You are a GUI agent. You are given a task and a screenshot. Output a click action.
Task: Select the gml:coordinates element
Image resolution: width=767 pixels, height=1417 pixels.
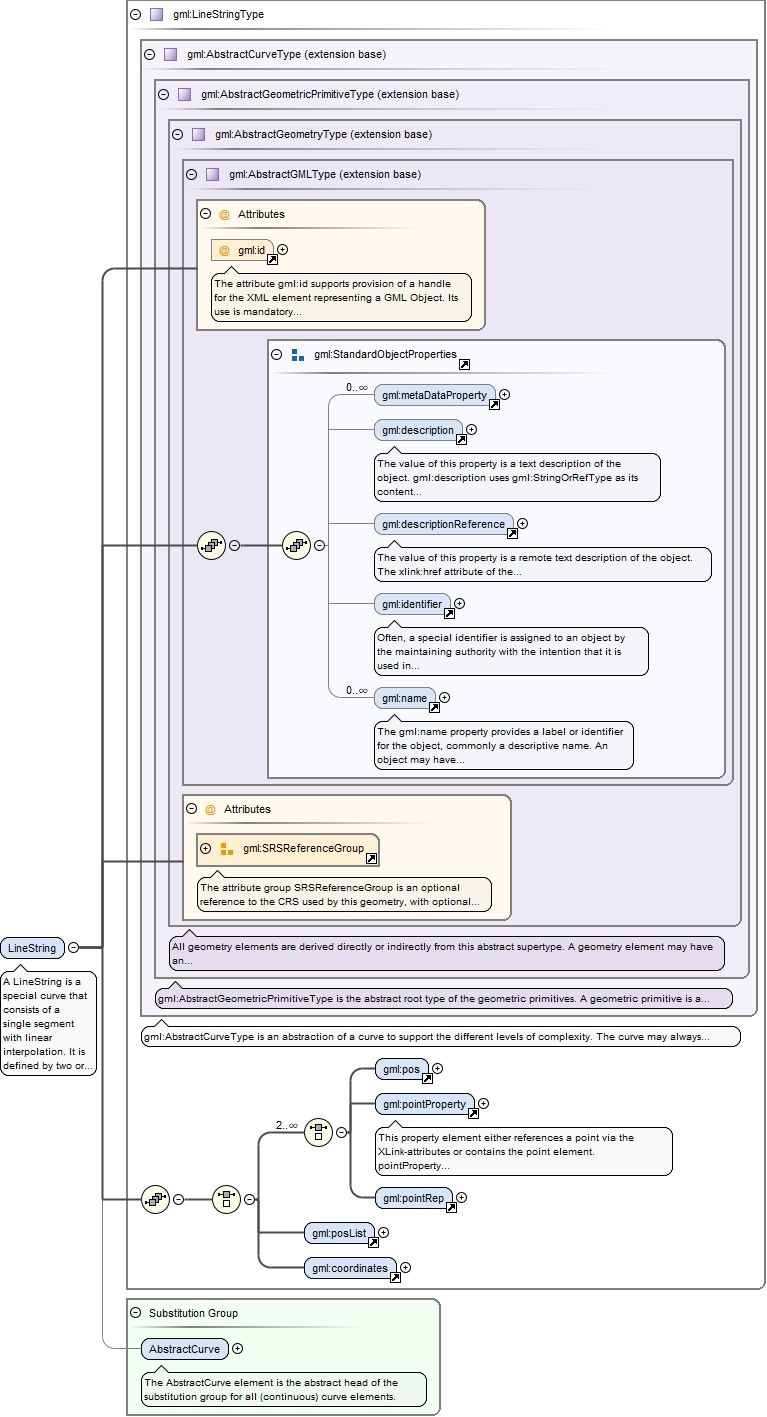click(349, 1267)
